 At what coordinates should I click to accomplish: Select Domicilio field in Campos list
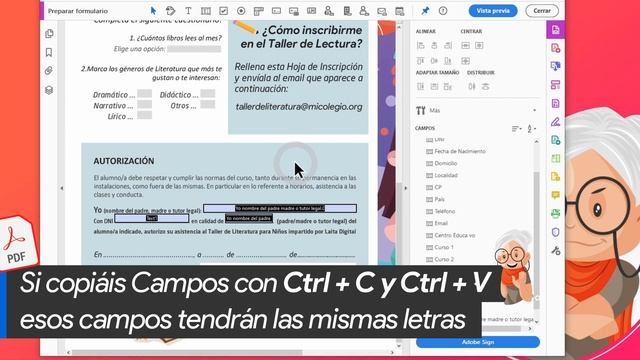(x=445, y=163)
